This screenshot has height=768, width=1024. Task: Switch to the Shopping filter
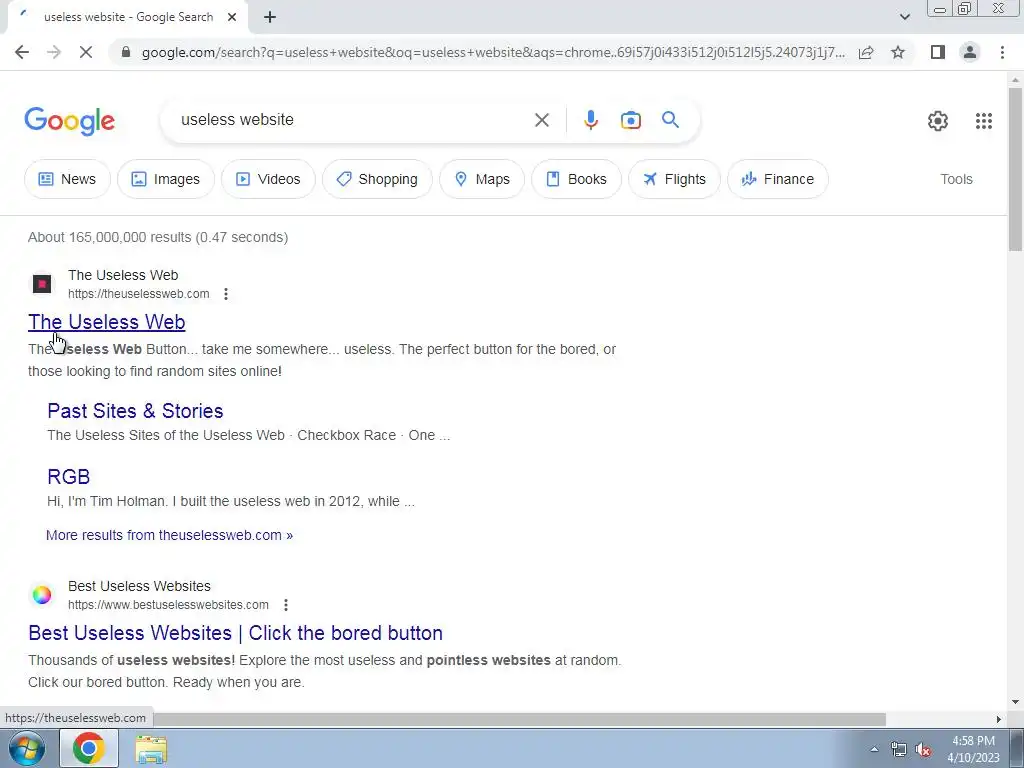click(377, 179)
